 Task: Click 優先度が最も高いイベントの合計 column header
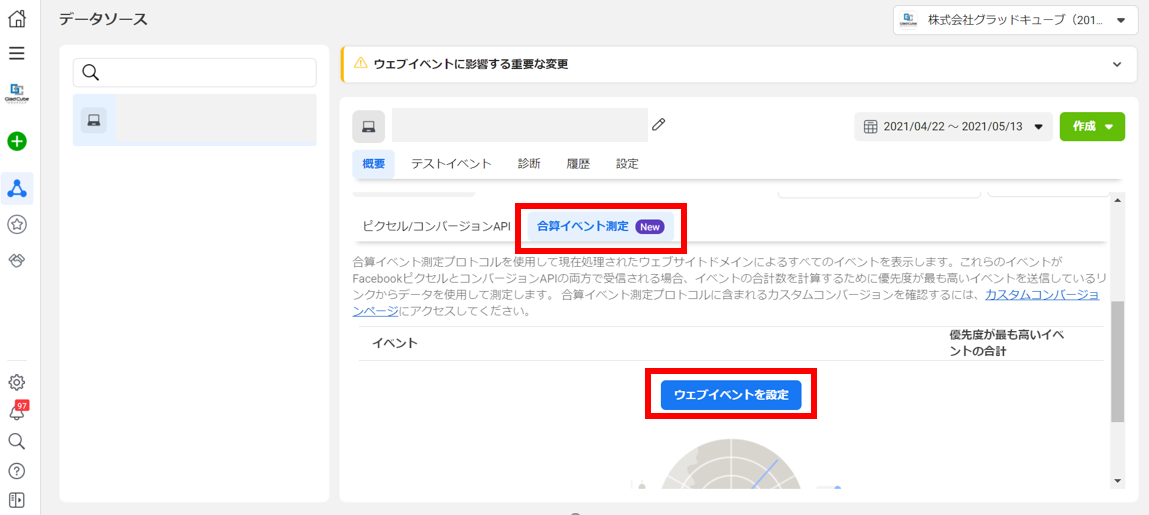pyautogui.click(x=1007, y=343)
